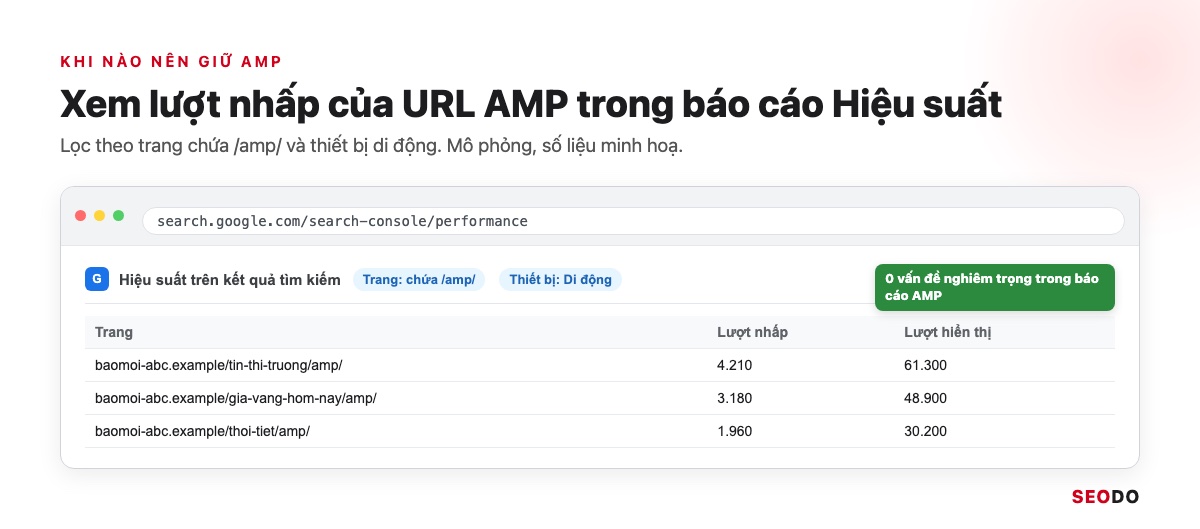The width and height of the screenshot is (1200, 529).
Task: Sort by the 'Lượt nhấp' column header
Action: coord(752,332)
